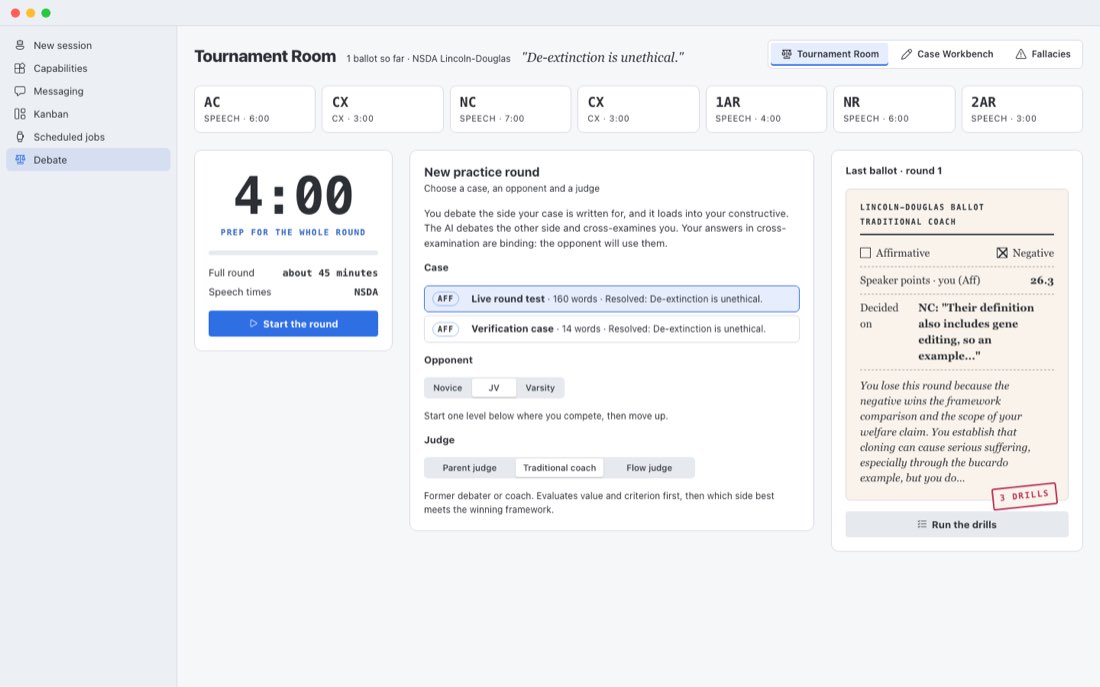Select Varsity opponent level

(x=540, y=387)
